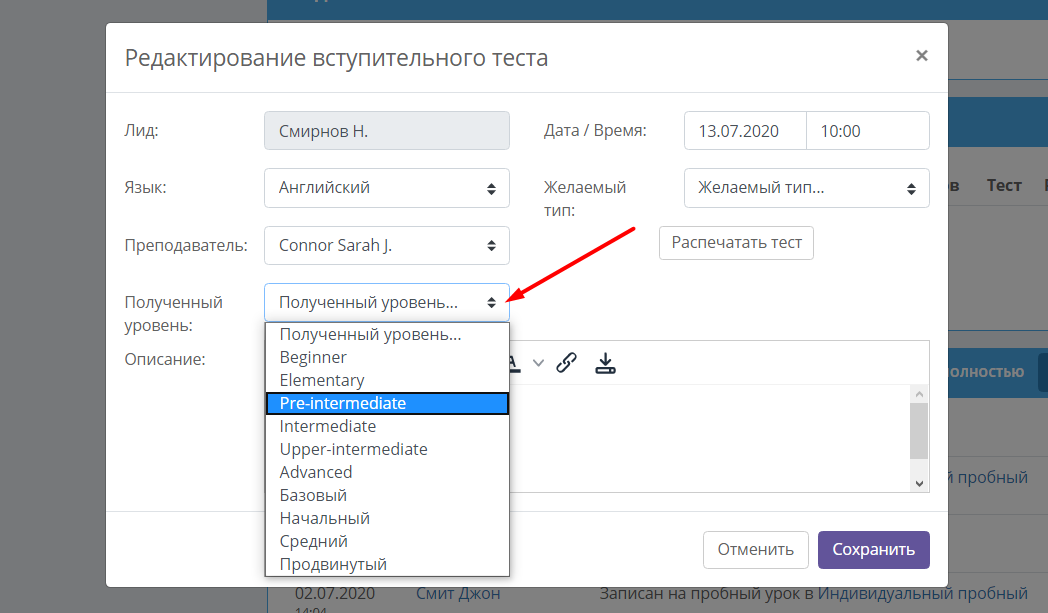Click the Распечатать тест button
Viewport: 1048px width, 613px height.
736,243
